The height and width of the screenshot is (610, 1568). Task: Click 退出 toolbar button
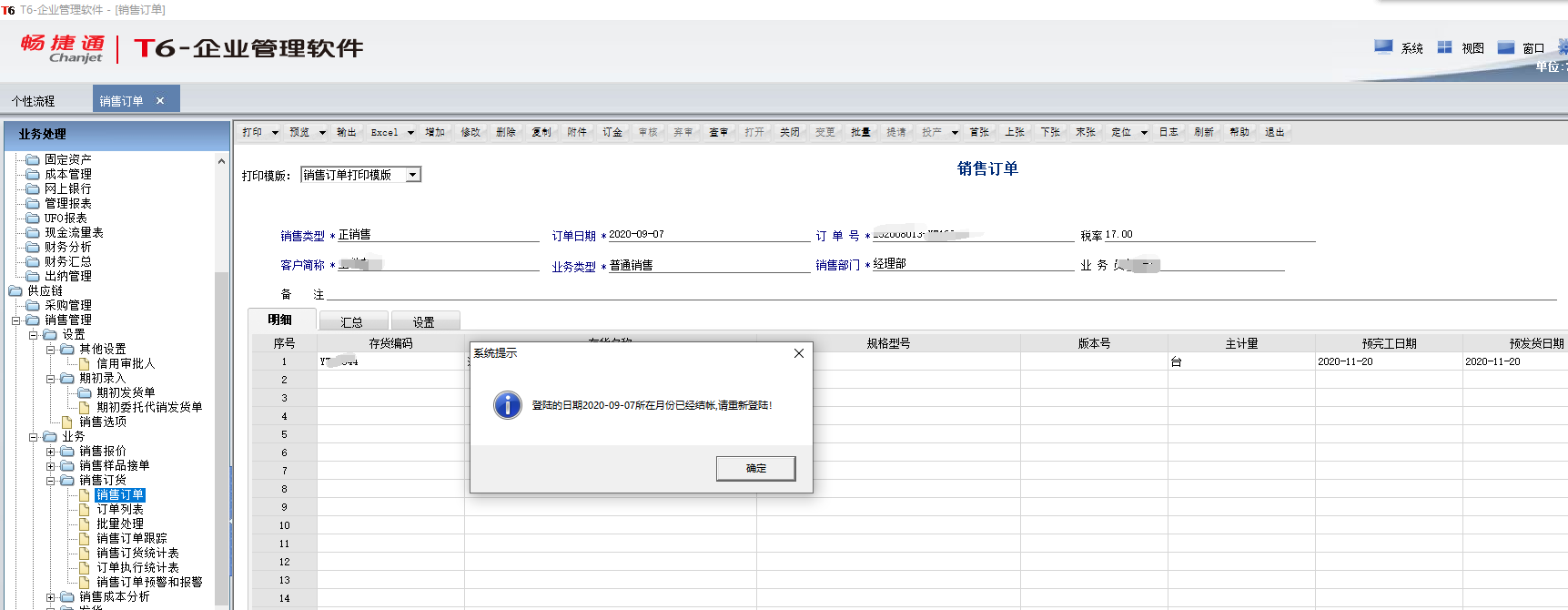tap(1275, 132)
